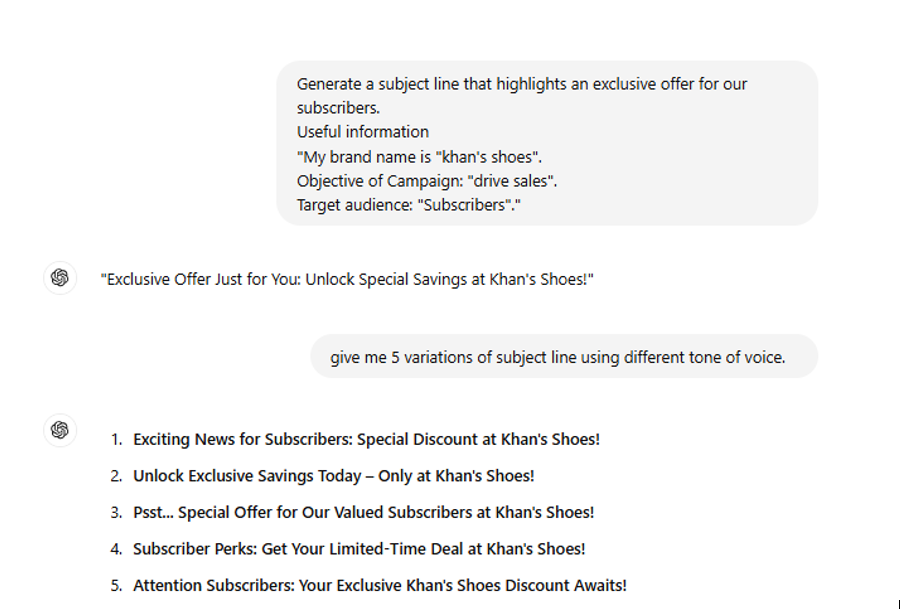Click list number 3 marker

tap(116, 513)
